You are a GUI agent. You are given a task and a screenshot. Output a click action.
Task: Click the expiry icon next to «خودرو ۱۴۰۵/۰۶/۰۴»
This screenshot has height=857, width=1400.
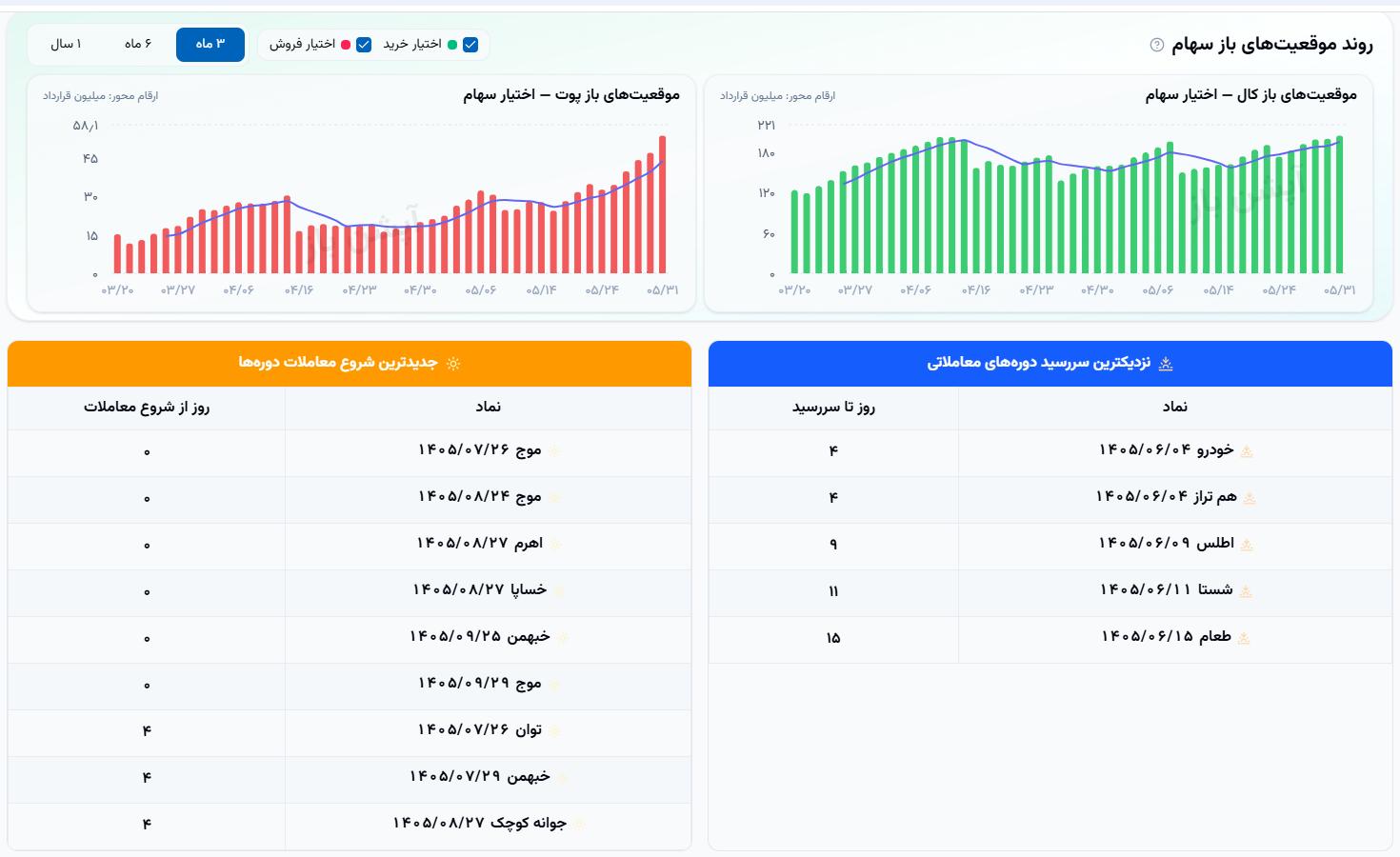[1247, 451]
